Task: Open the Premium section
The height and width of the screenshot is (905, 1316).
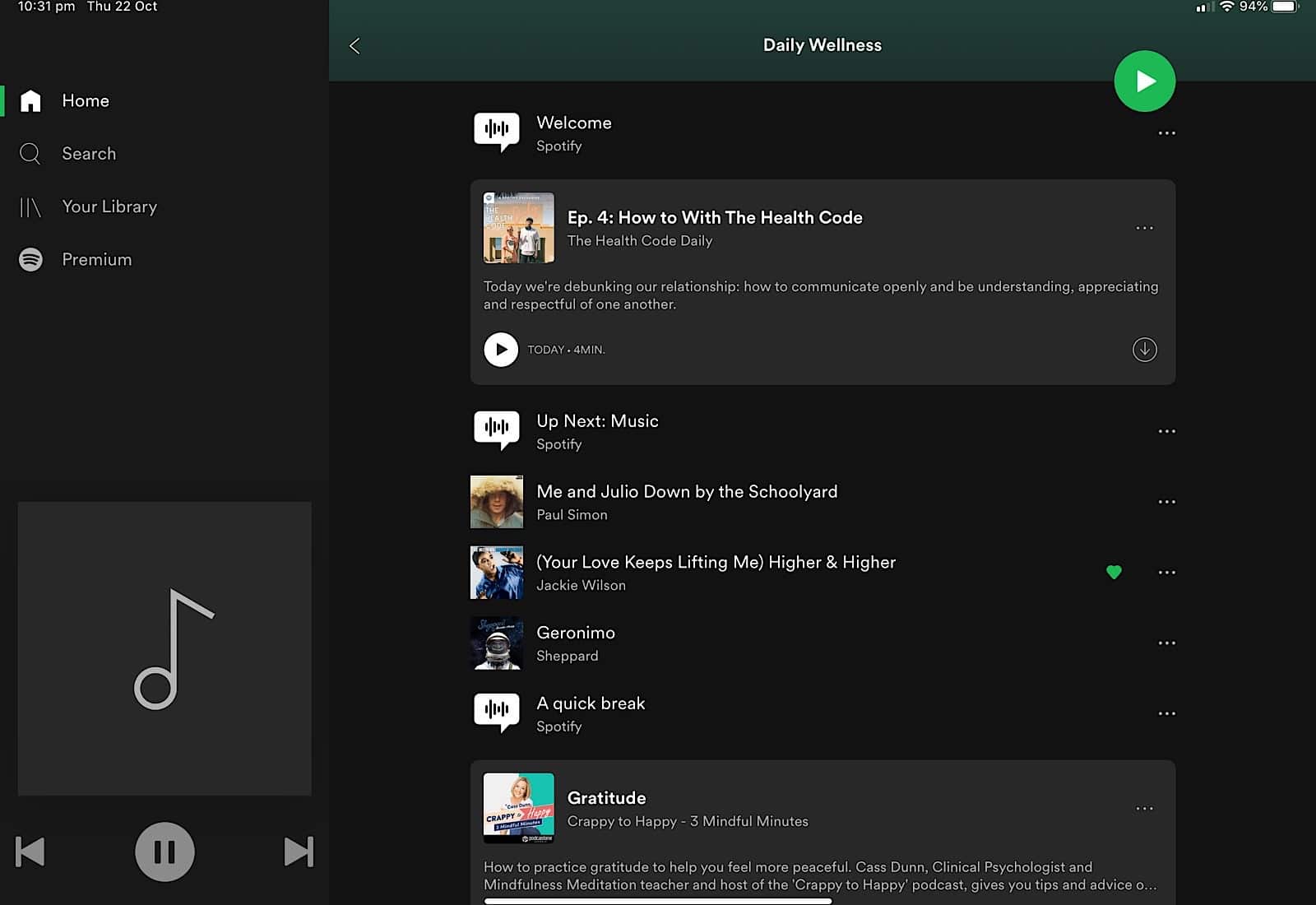Action: pyautogui.click(x=96, y=259)
